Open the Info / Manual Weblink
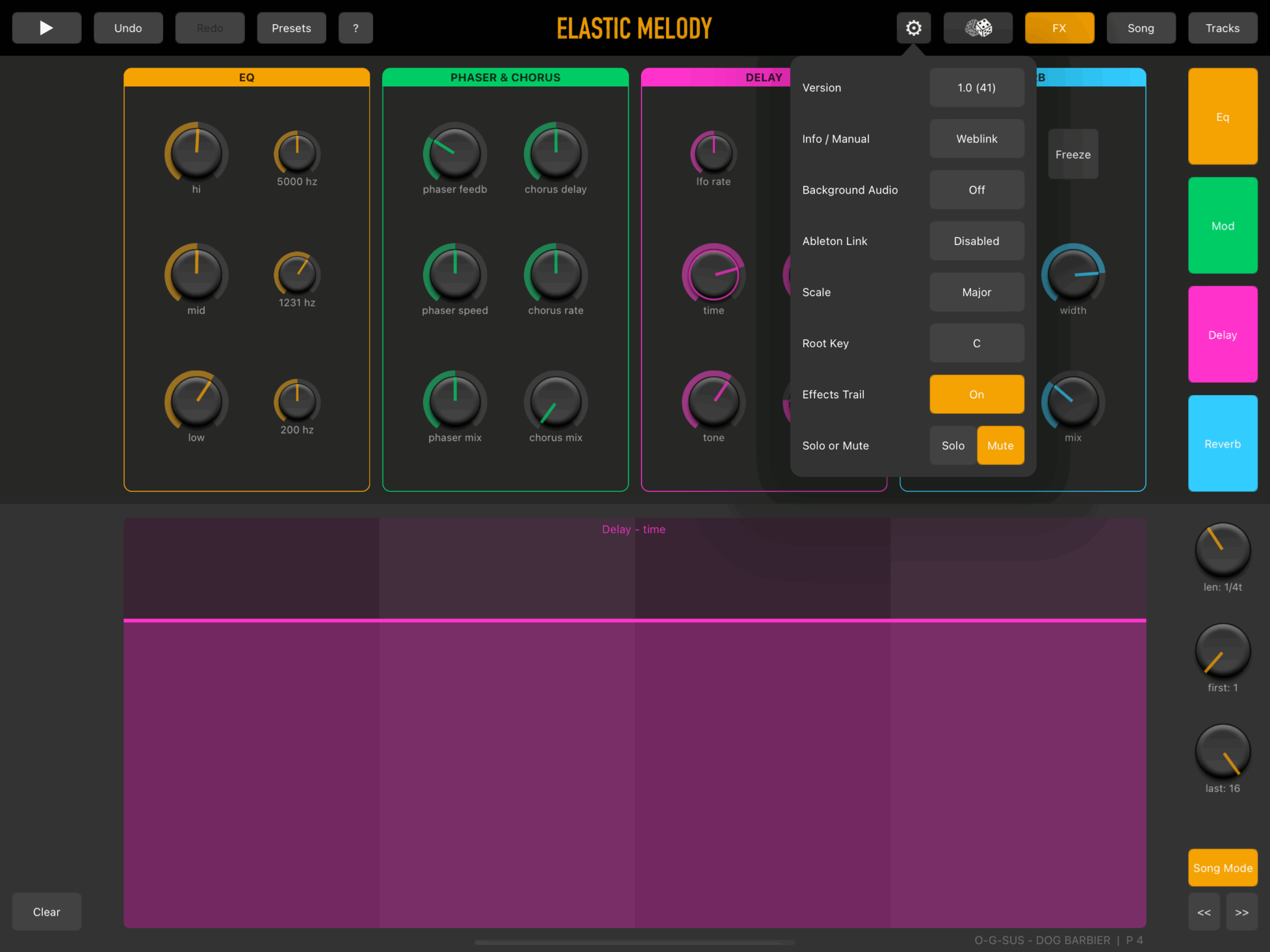This screenshot has height=952, width=1270. [976, 139]
